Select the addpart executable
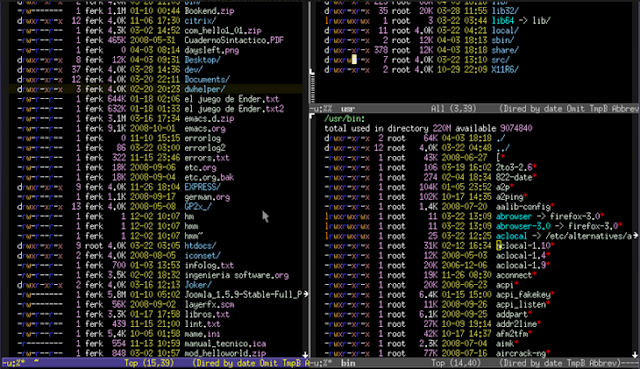640x369 pixels. coord(511,315)
